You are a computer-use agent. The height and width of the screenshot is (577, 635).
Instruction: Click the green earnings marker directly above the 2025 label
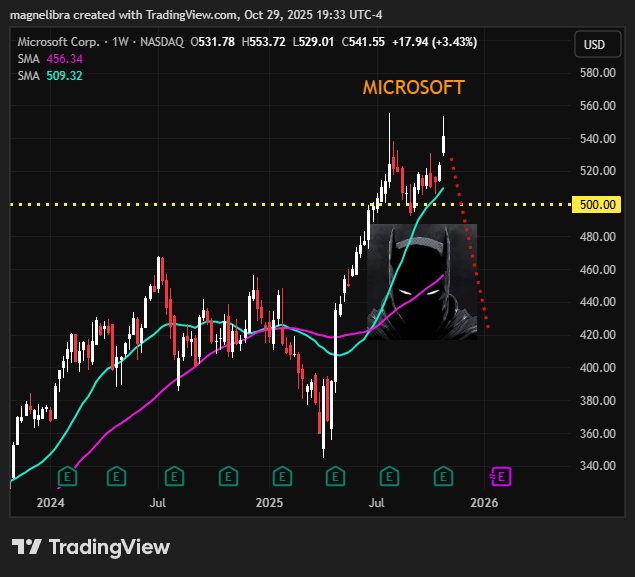pyautogui.click(x=282, y=477)
